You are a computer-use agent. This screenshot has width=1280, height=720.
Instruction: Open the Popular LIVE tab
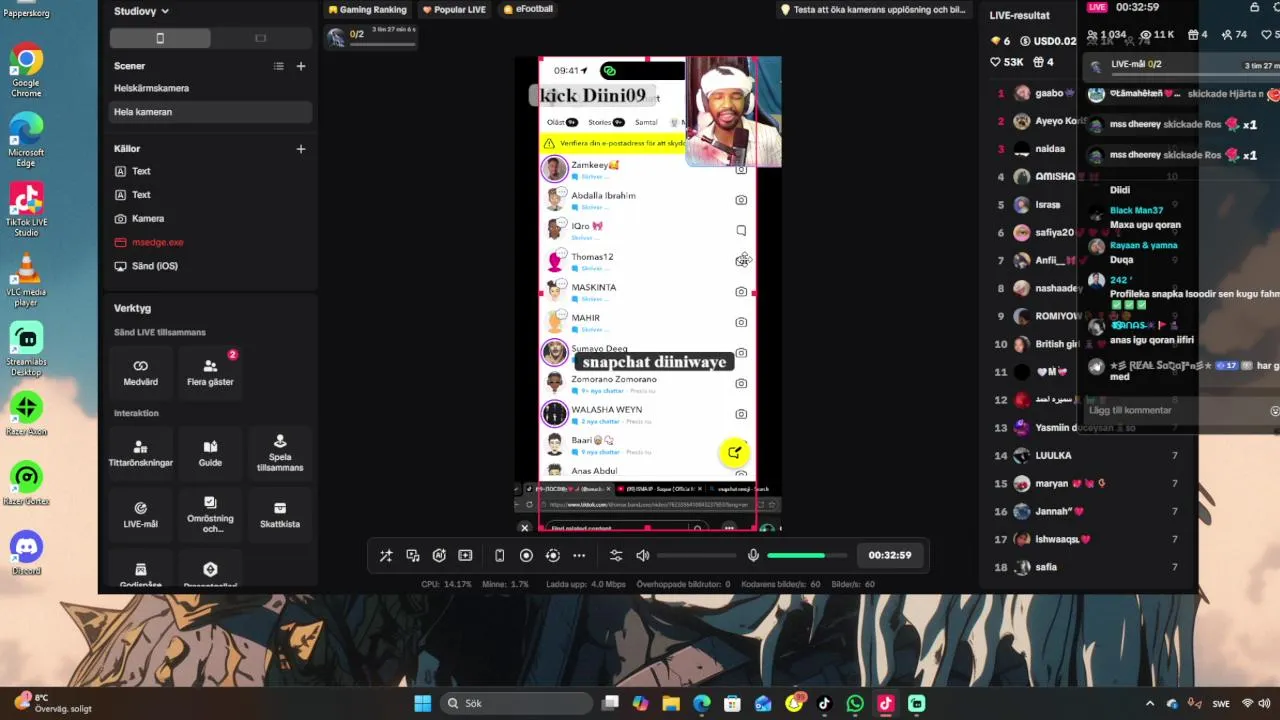pyautogui.click(x=454, y=10)
